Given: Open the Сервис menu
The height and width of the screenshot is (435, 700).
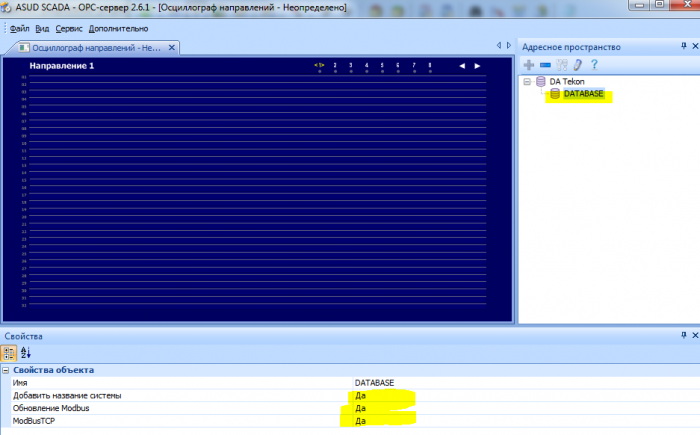Looking at the screenshot, I should (69, 29).
